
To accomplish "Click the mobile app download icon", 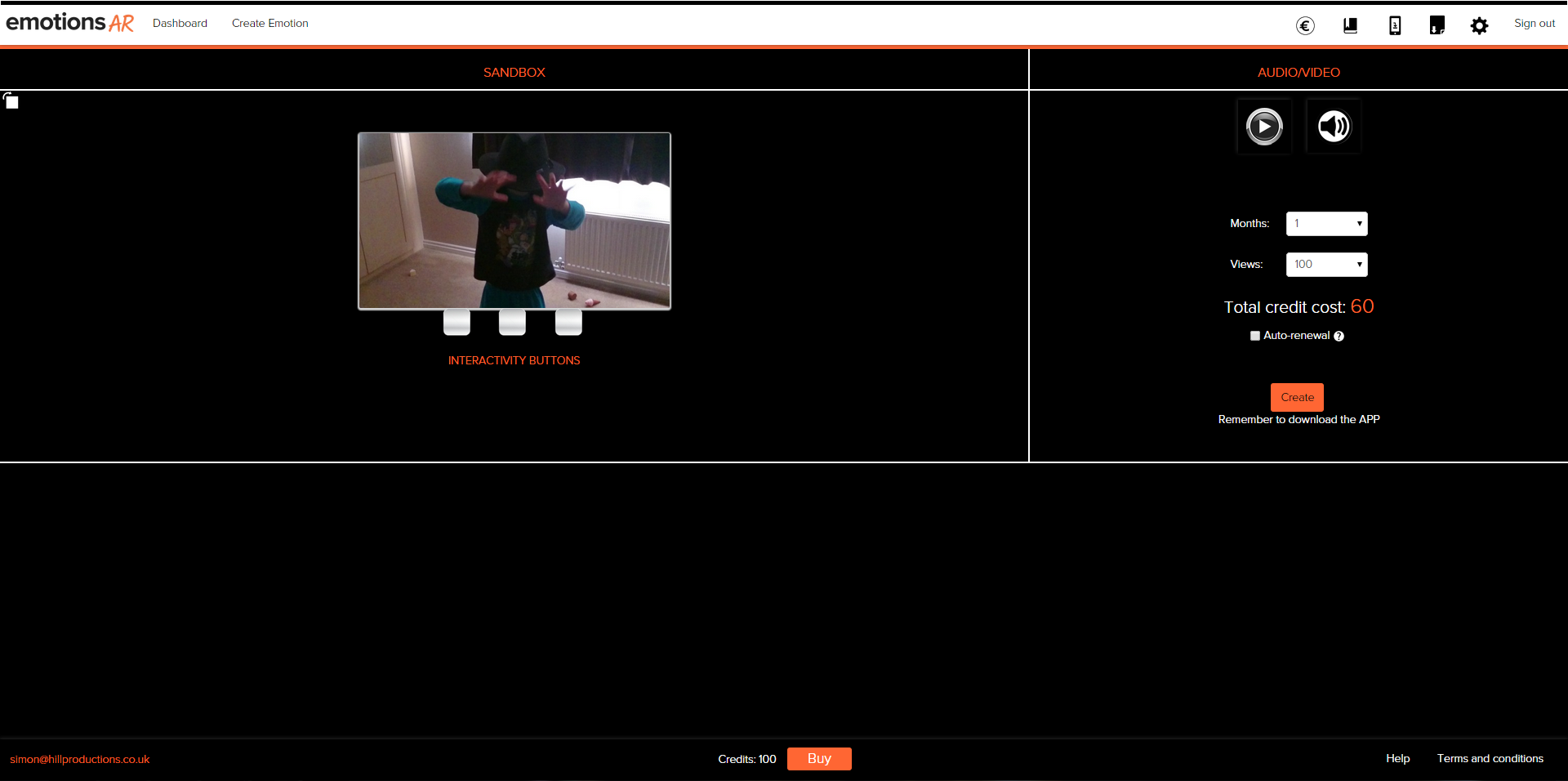I will (1395, 26).
